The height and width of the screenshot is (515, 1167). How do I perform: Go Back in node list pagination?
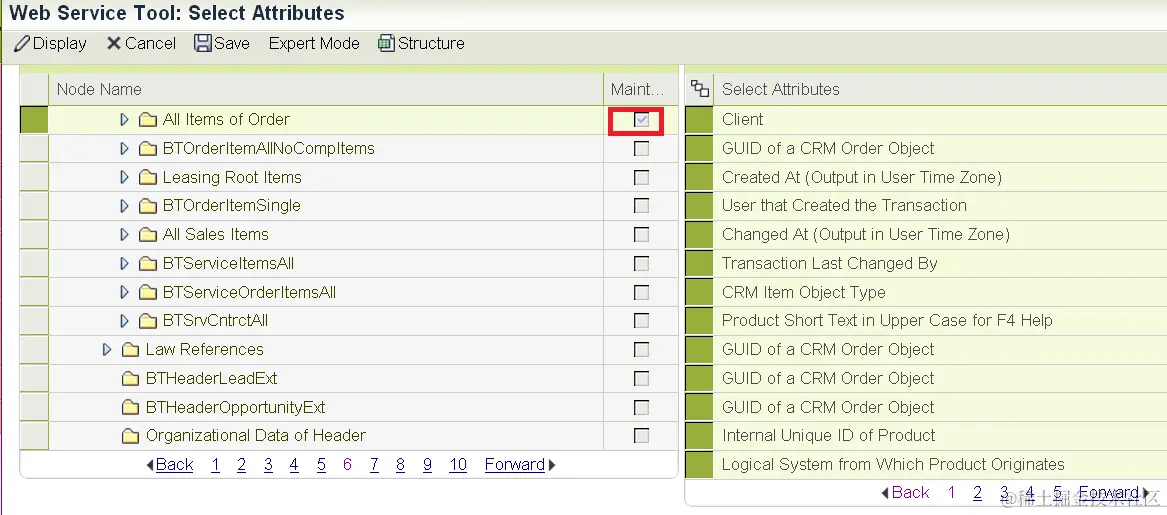tap(170, 465)
